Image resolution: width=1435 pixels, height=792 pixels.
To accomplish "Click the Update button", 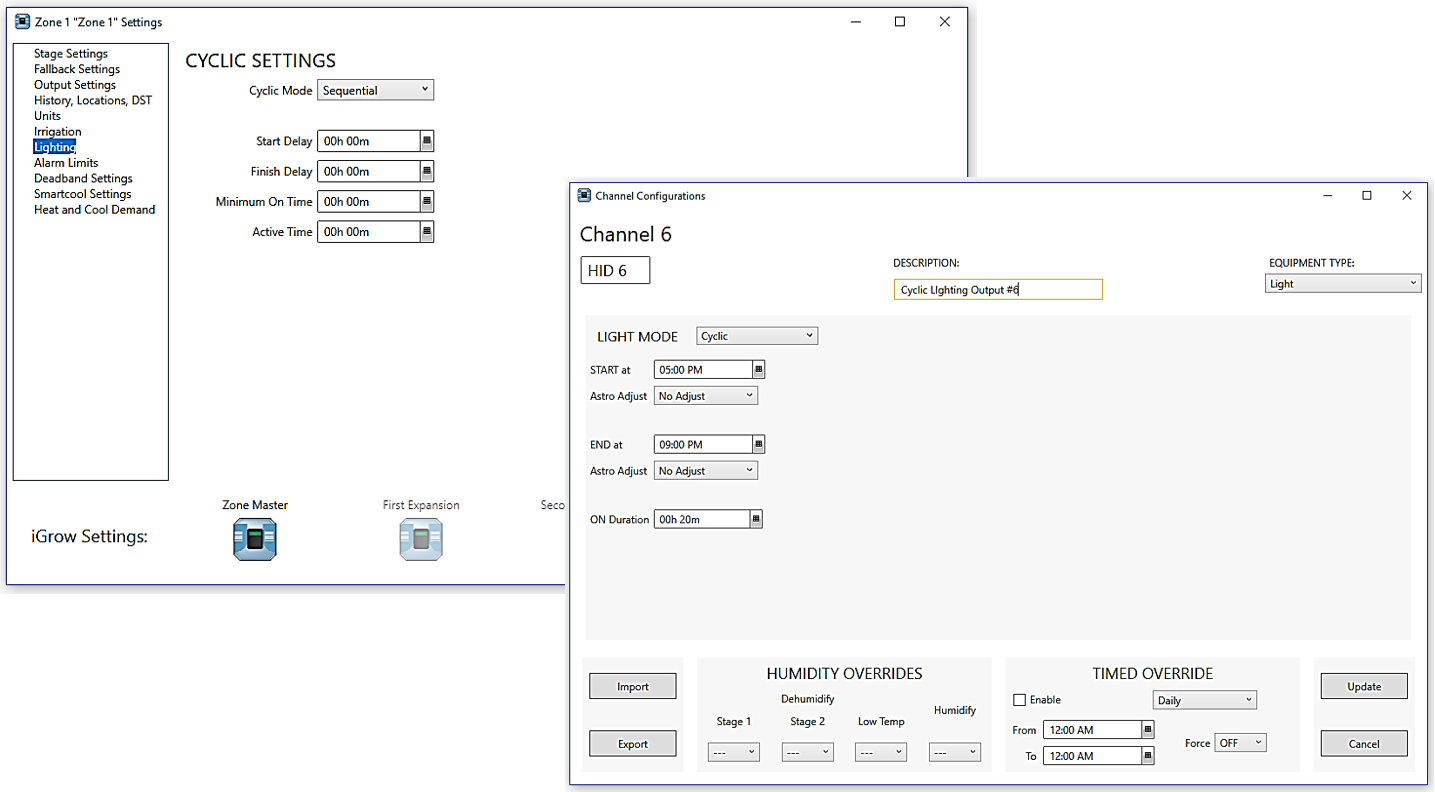I will tap(1364, 686).
